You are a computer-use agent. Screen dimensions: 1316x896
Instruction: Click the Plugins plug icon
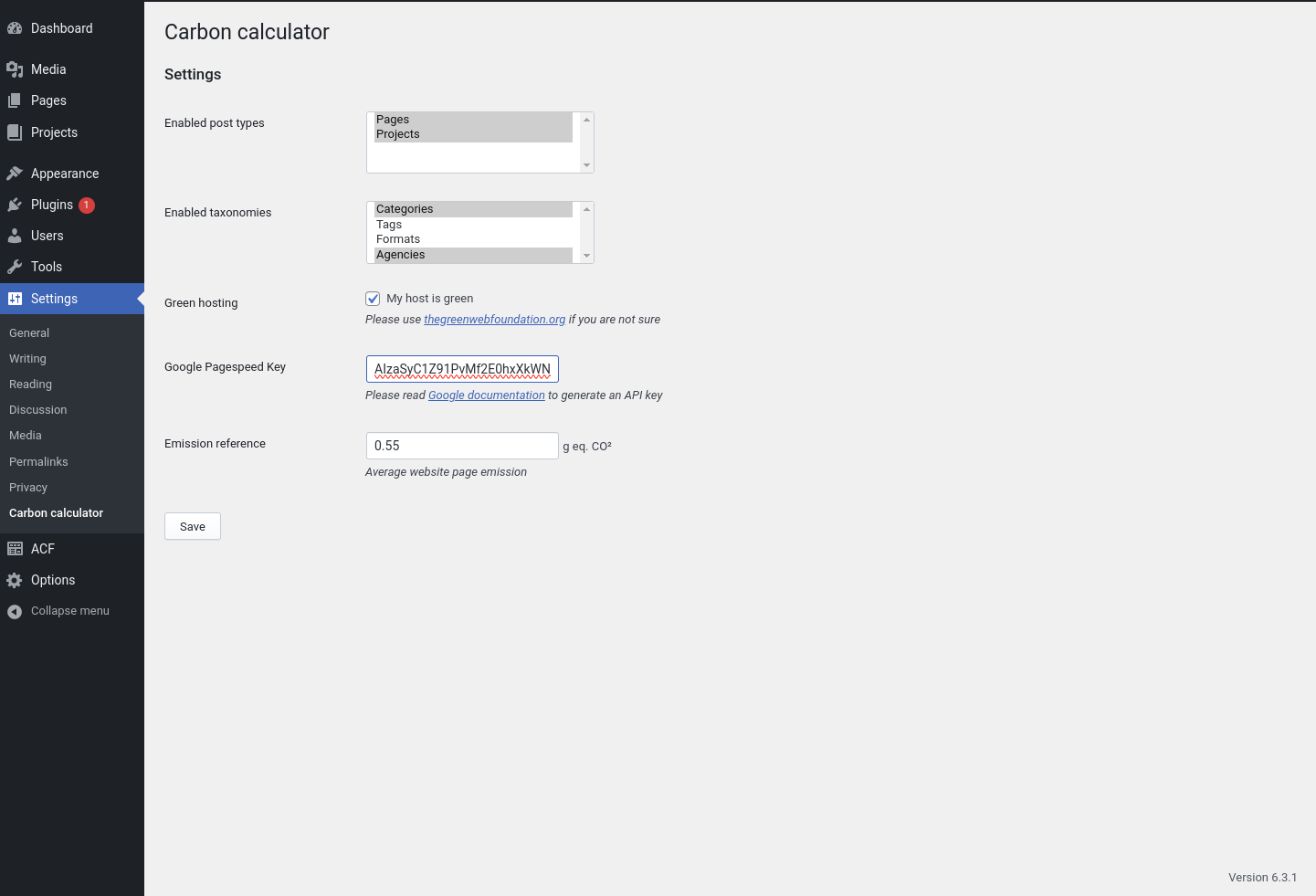[15, 205]
